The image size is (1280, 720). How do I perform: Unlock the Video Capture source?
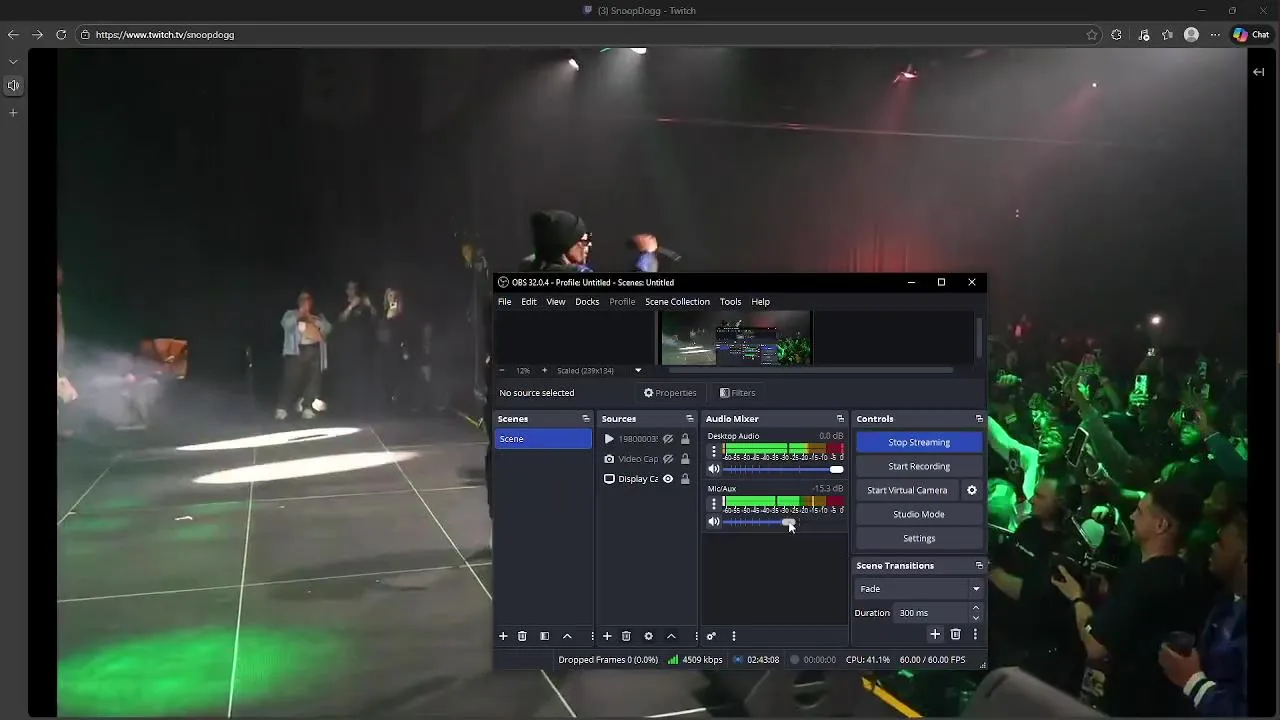click(685, 459)
